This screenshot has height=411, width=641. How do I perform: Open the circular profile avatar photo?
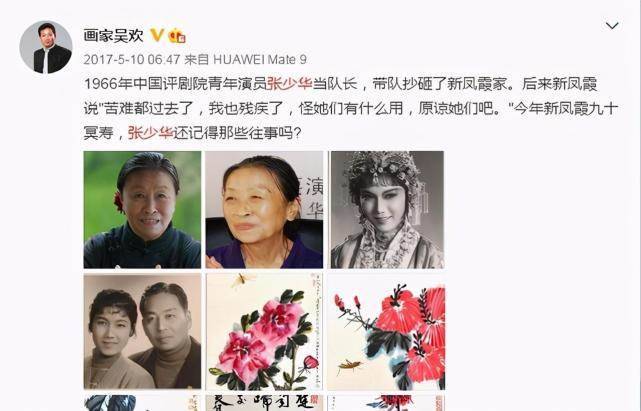(x=46, y=47)
